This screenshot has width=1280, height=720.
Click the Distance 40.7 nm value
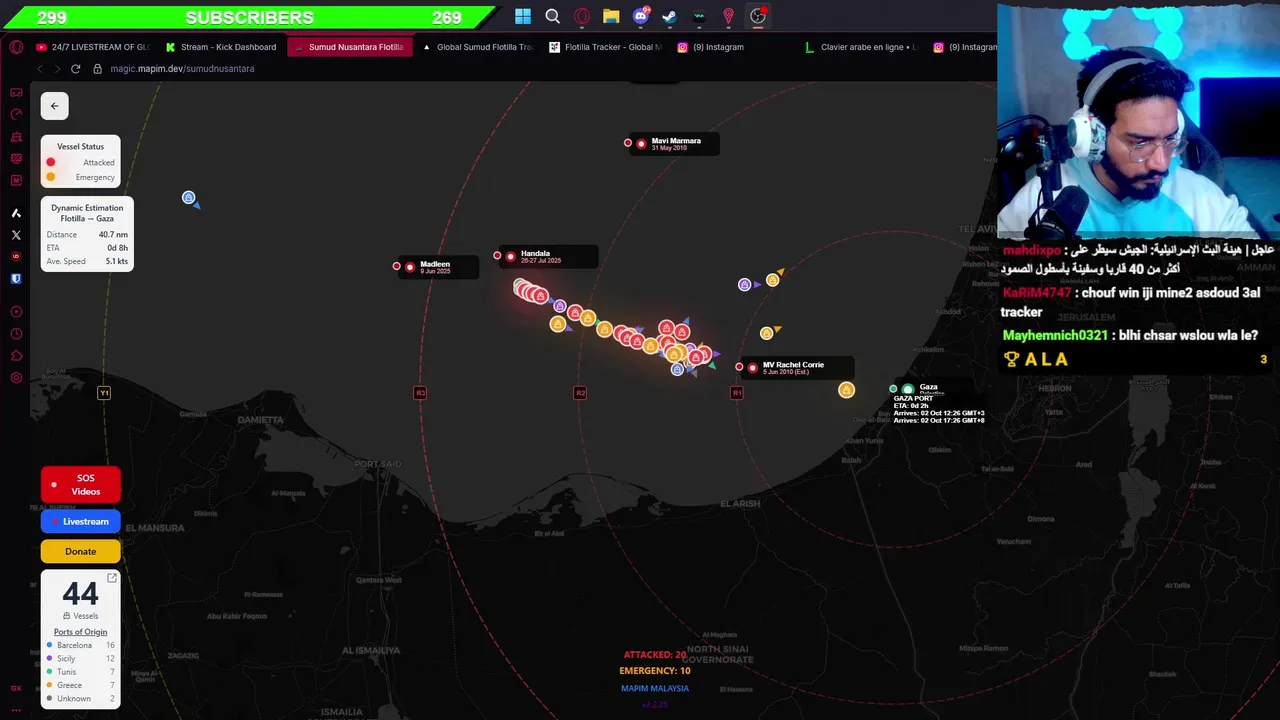pyautogui.click(x=113, y=235)
